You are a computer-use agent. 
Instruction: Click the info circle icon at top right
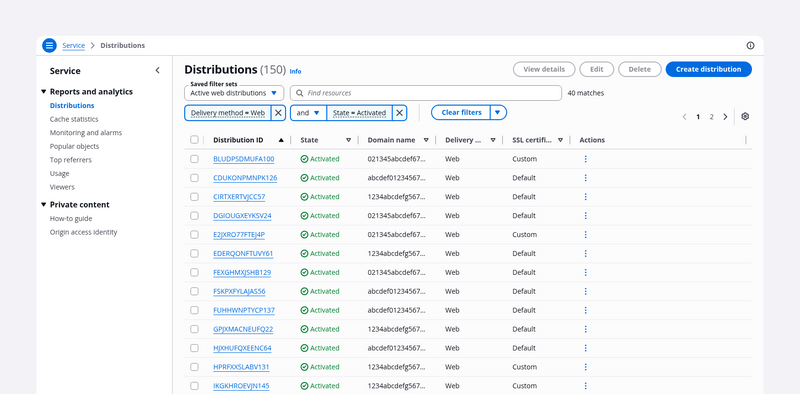[x=750, y=45]
